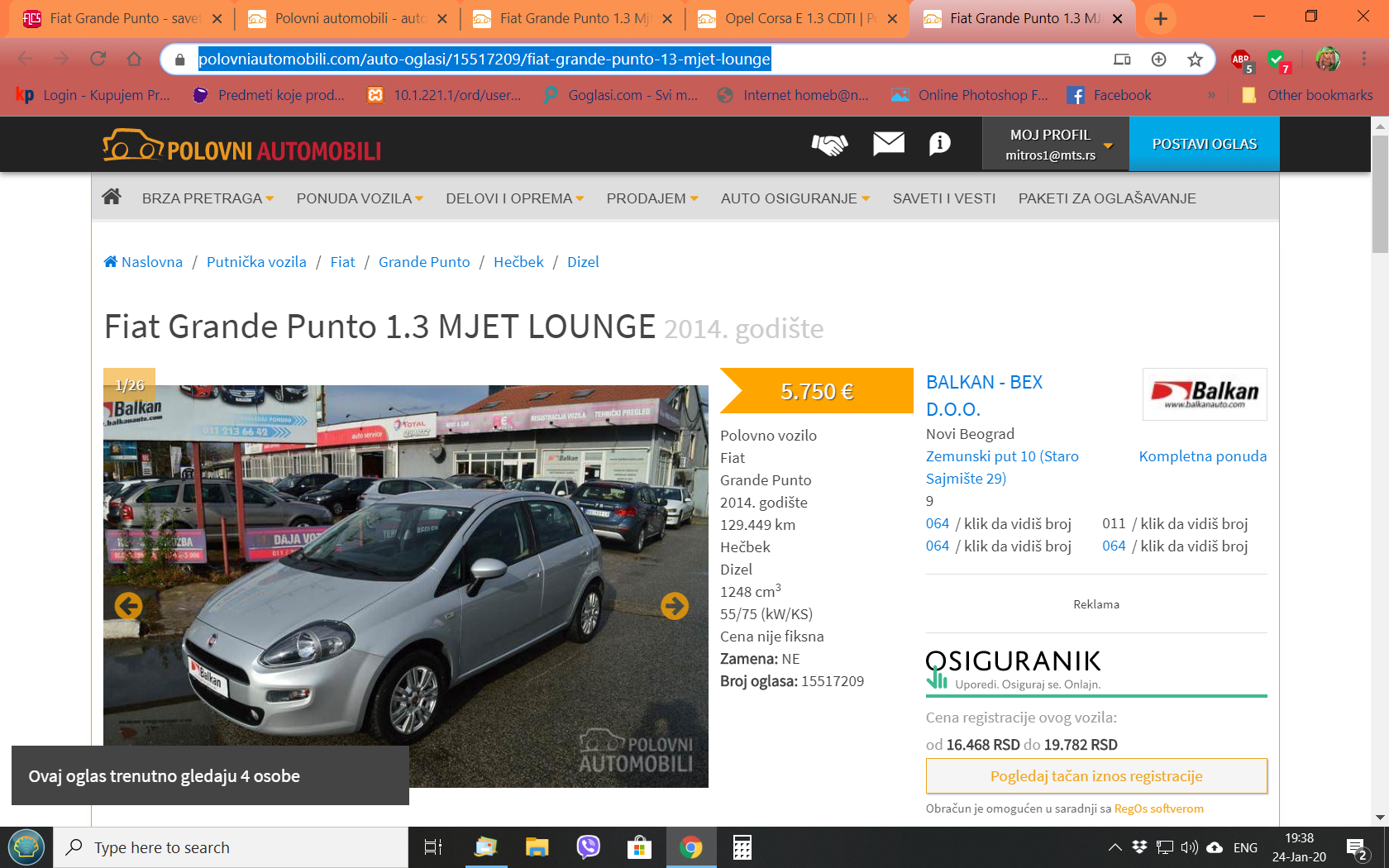Switch to the first Fiat Grande Punto saved tab
1389x868 pixels.
point(114,18)
